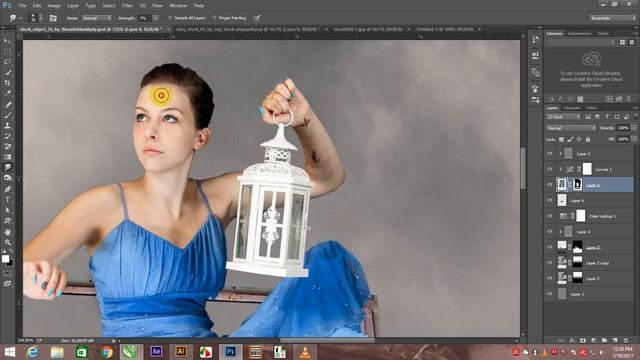The image size is (640, 360).
Task: Hide Layer 6 visibility eye
Action: point(549,200)
